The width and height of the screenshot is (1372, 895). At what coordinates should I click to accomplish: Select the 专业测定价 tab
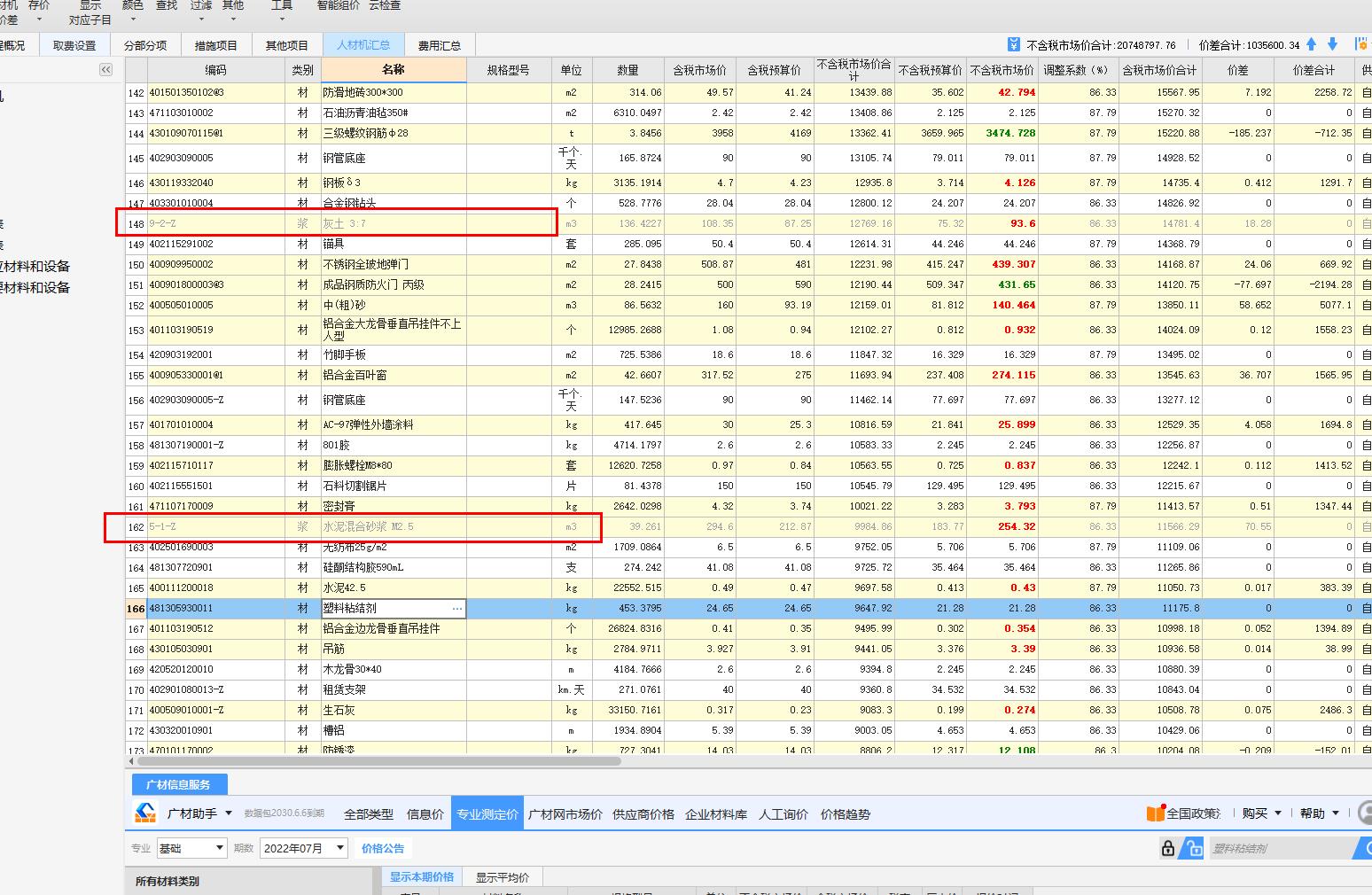[487, 813]
